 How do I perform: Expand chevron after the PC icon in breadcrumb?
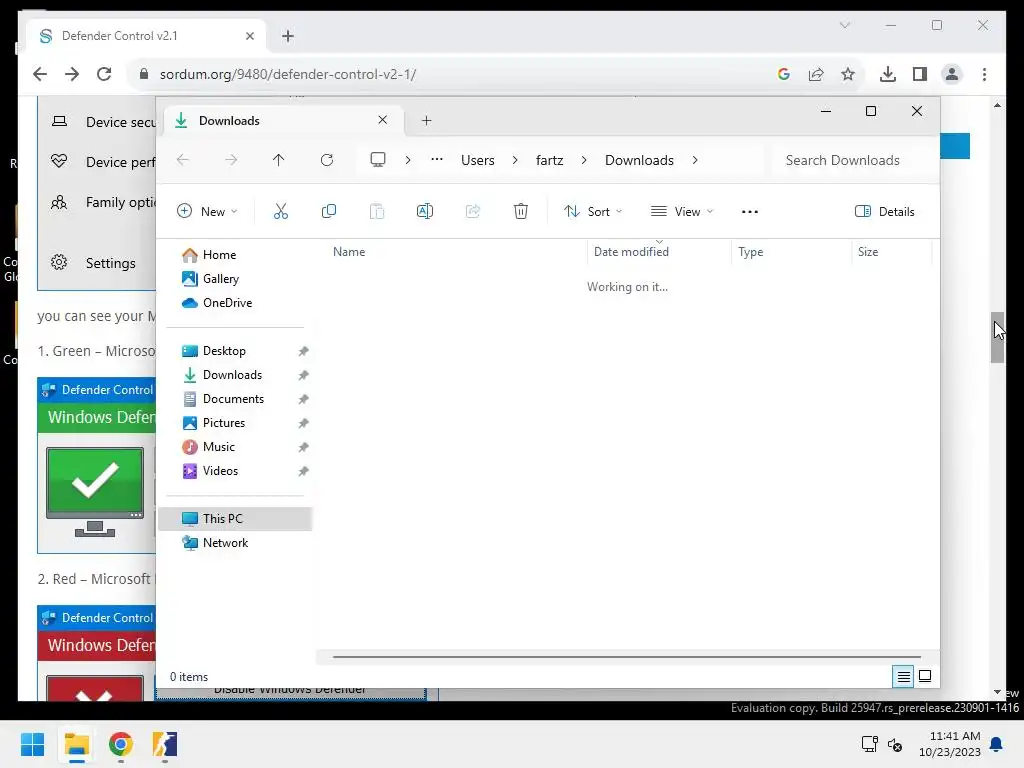pos(408,160)
